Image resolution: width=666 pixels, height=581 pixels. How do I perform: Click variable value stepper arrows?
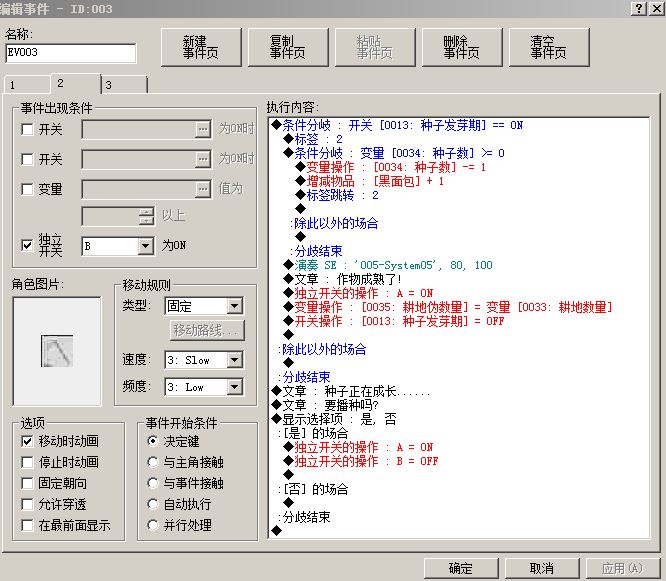coord(146,216)
